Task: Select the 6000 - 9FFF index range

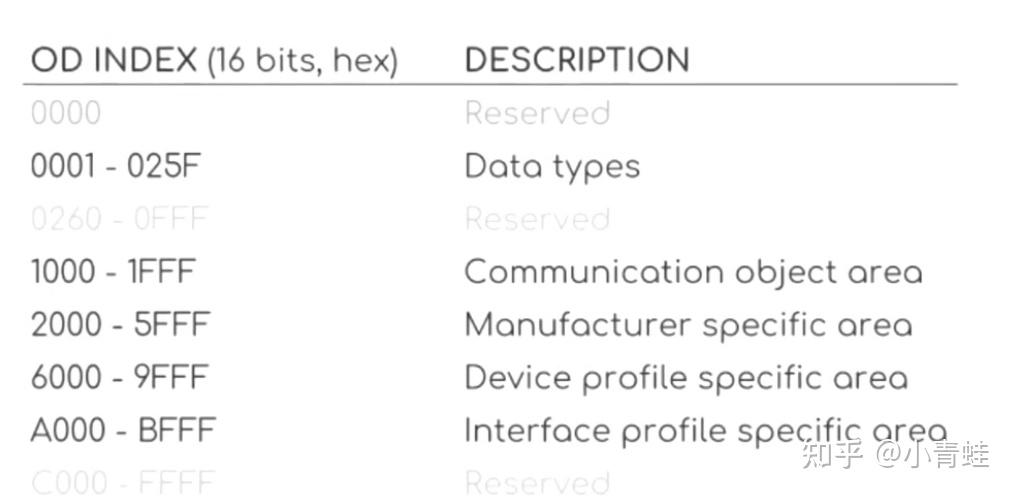Action: (119, 378)
